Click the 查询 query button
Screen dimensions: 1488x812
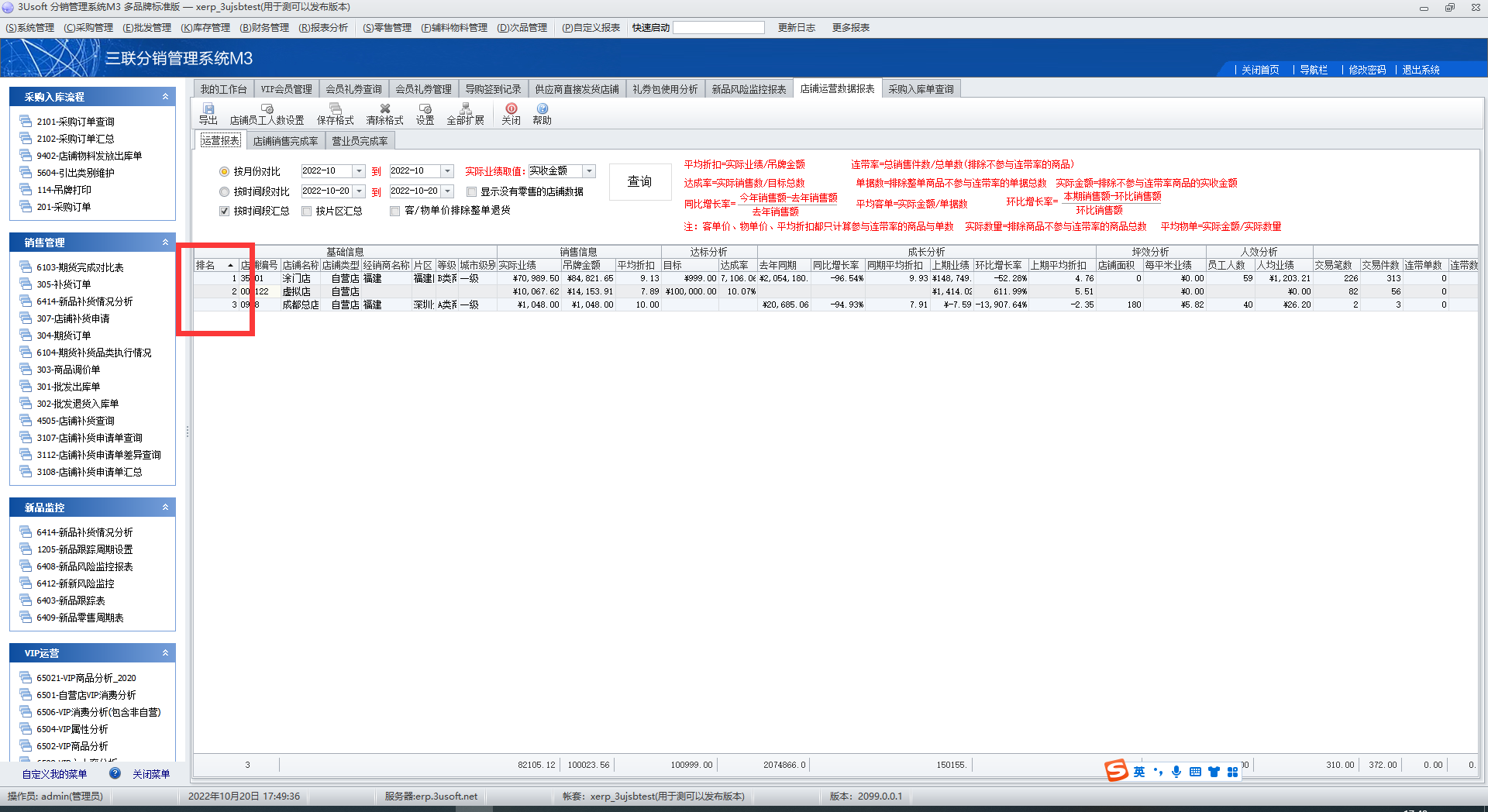(x=639, y=181)
